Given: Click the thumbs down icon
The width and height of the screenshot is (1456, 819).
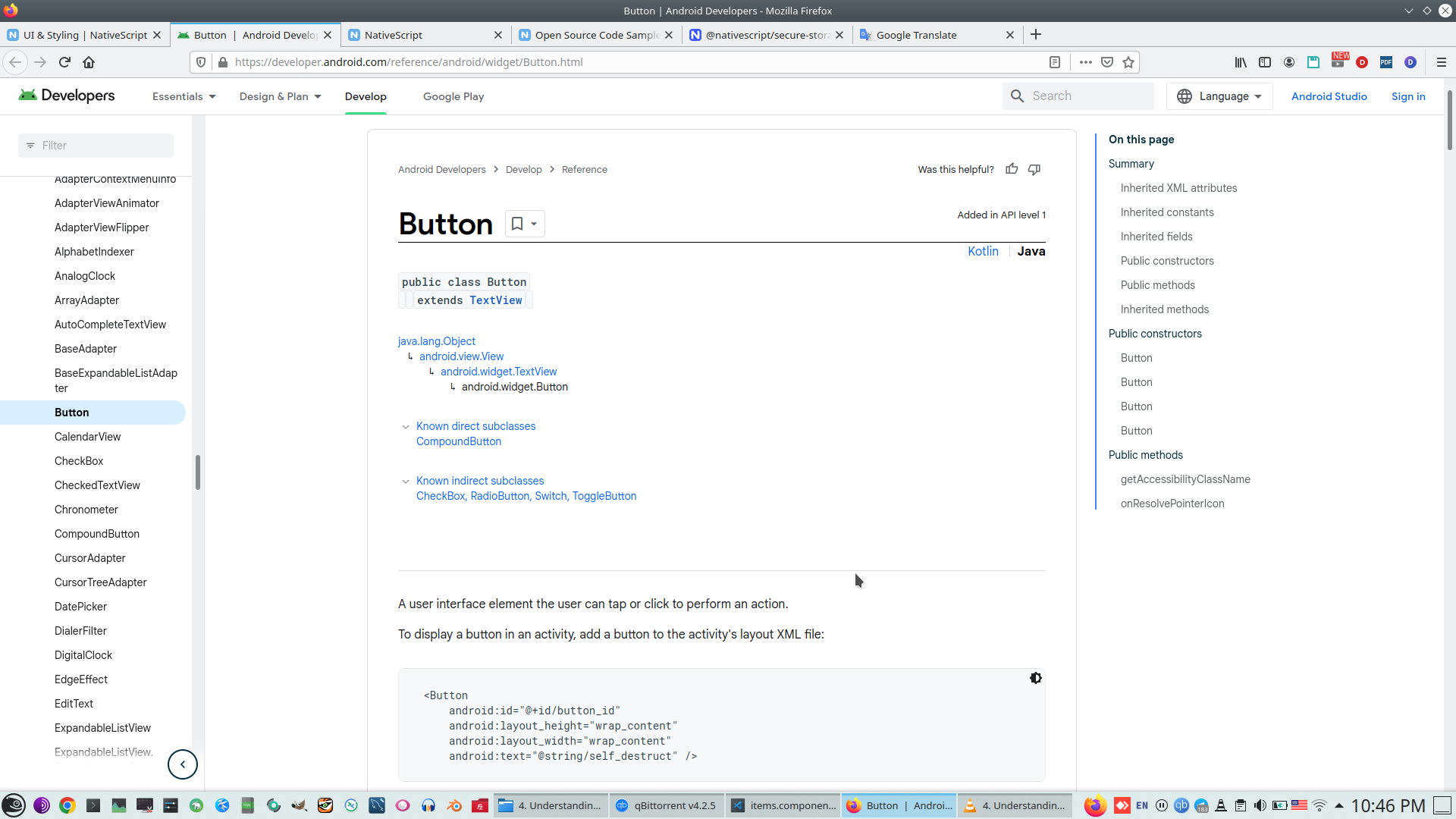Looking at the screenshot, I should 1034,169.
